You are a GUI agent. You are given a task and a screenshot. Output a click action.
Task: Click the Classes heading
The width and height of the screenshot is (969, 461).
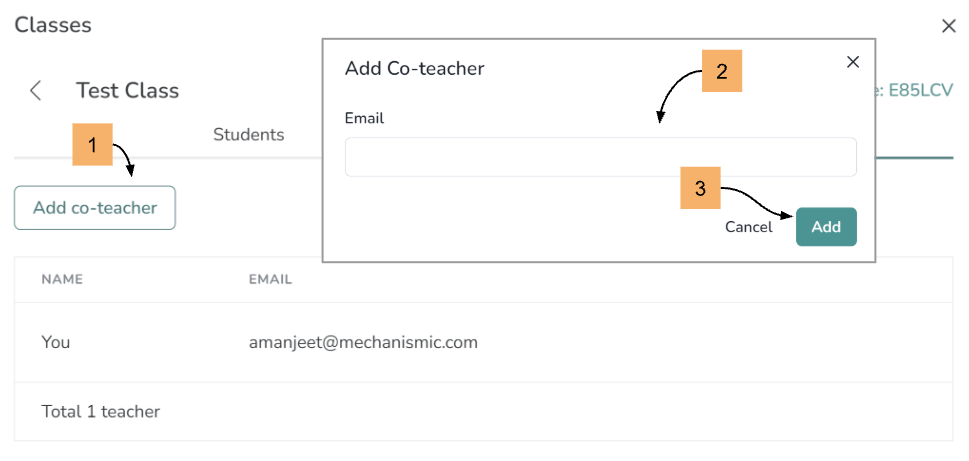point(53,25)
